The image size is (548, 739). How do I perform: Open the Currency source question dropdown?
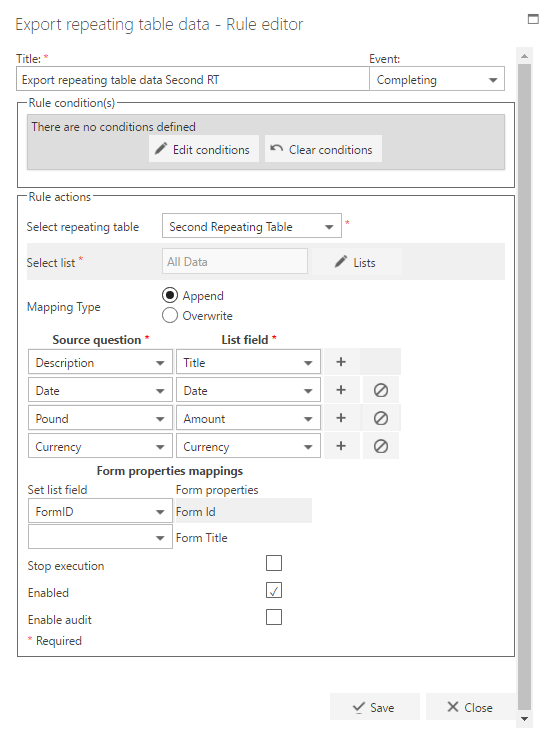[100, 446]
